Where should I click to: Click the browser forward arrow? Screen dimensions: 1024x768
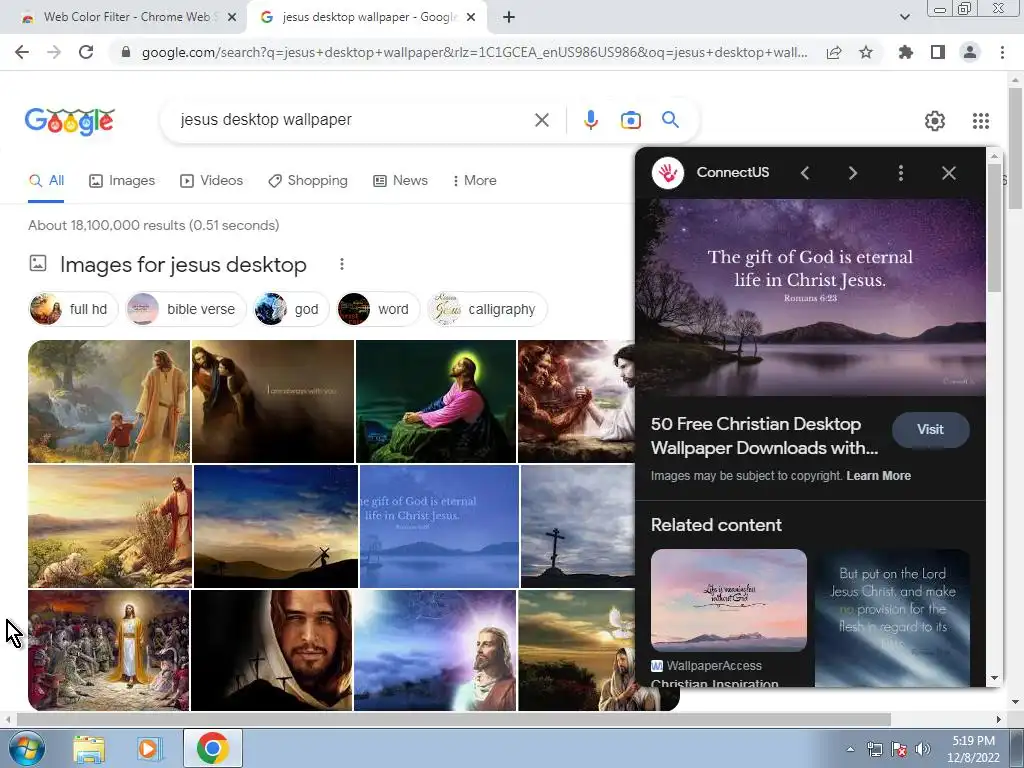pyautogui.click(x=54, y=52)
